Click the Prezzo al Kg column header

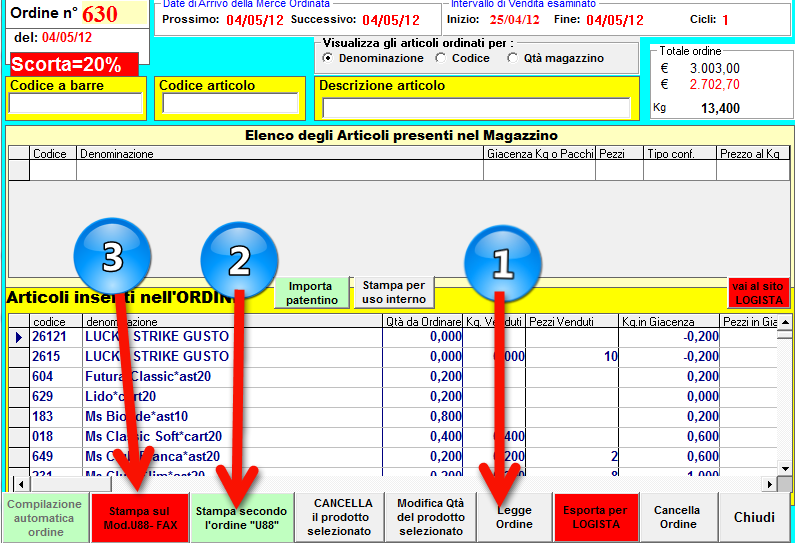pyautogui.click(x=753, y=154)
